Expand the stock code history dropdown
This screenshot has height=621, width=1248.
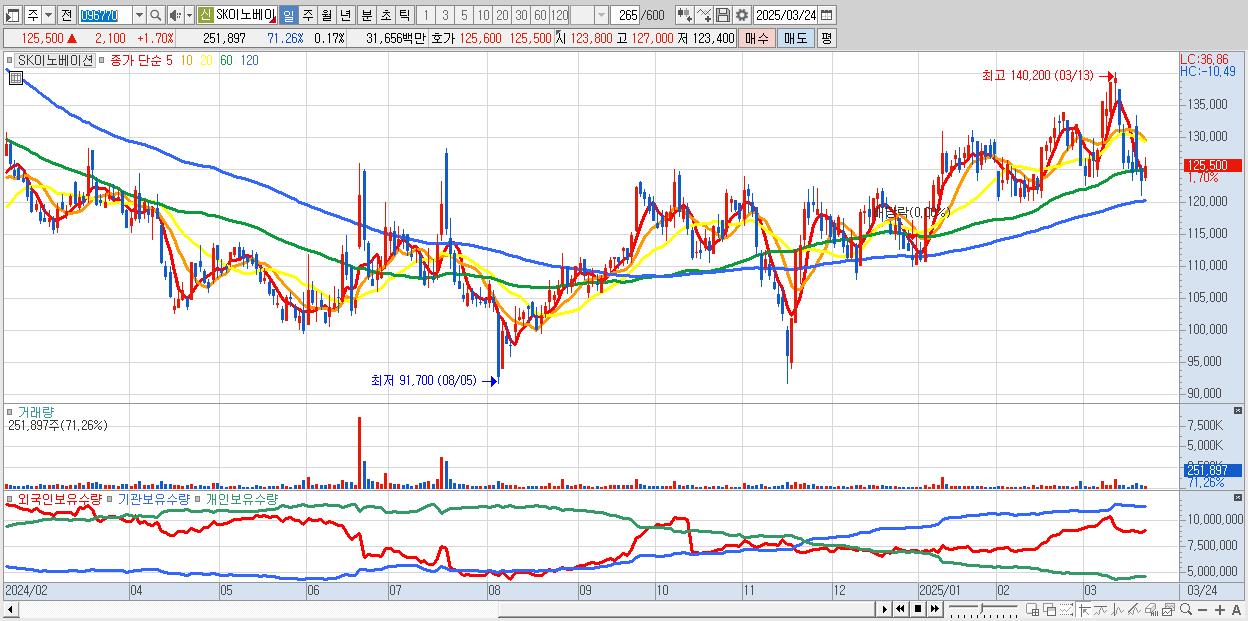tap(139, 15)
